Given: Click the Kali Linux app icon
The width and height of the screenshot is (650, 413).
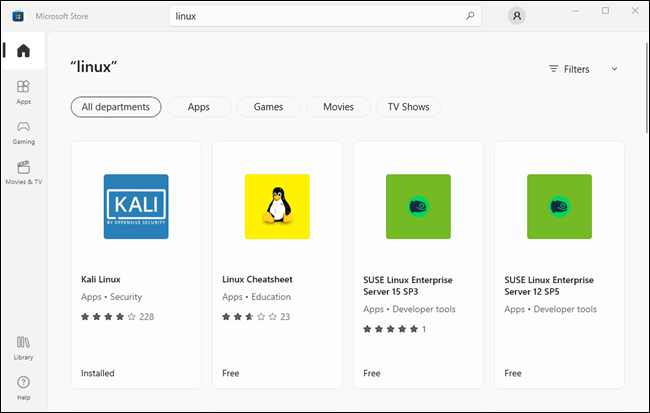Looking at the screenshot, I should pyautogui.click(x=136, y=206).
